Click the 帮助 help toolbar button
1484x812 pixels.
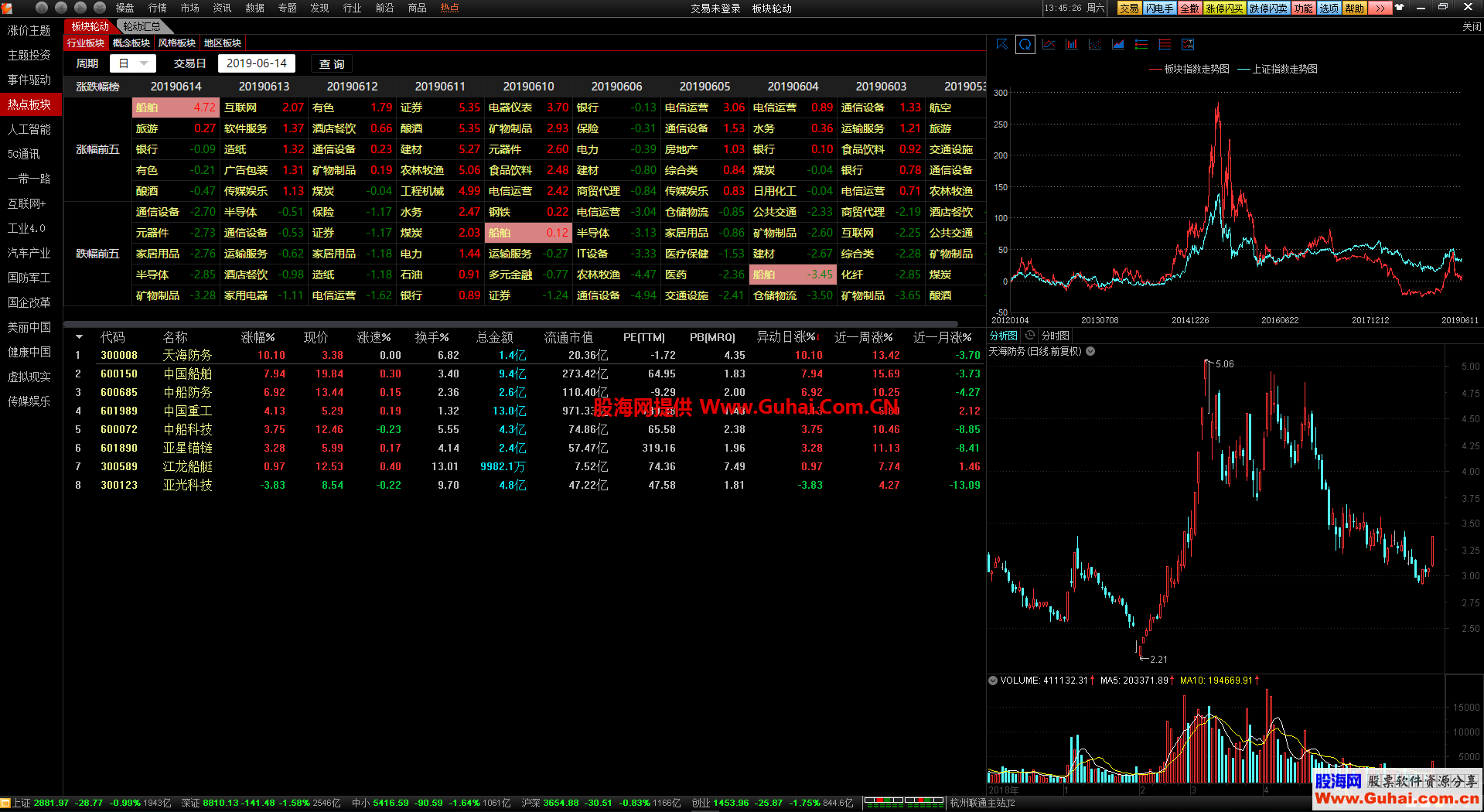tap(1355, 9)
